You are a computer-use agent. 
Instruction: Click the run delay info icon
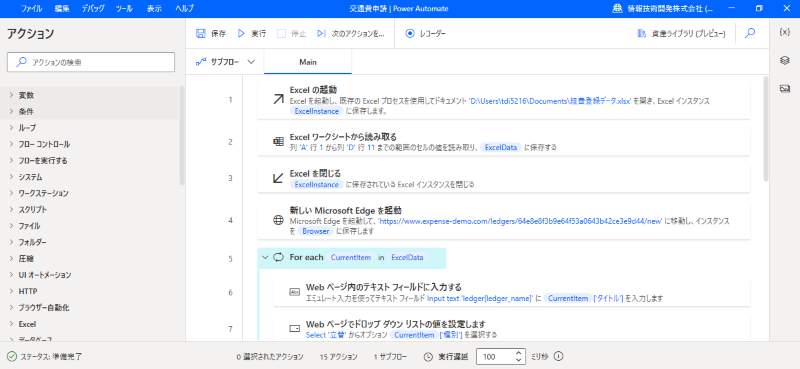coord(558,356)
